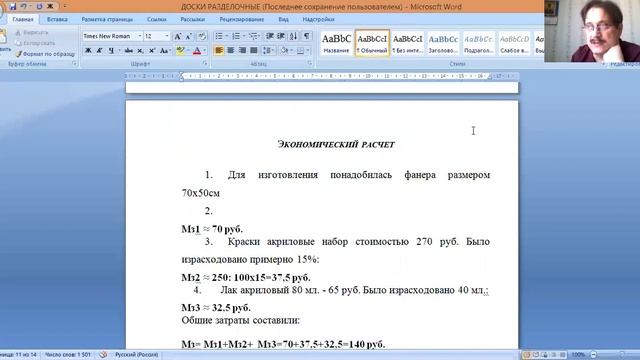Click the red font color button
The width and height of the screenshot is (640, 360).
(197, 51)
